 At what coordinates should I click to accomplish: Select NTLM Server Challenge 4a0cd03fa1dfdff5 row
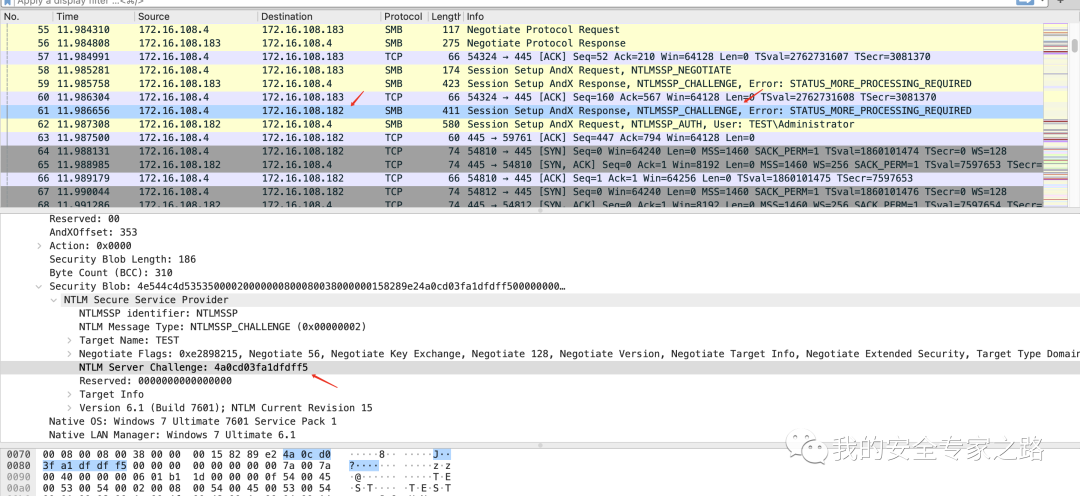pos(540,367)
